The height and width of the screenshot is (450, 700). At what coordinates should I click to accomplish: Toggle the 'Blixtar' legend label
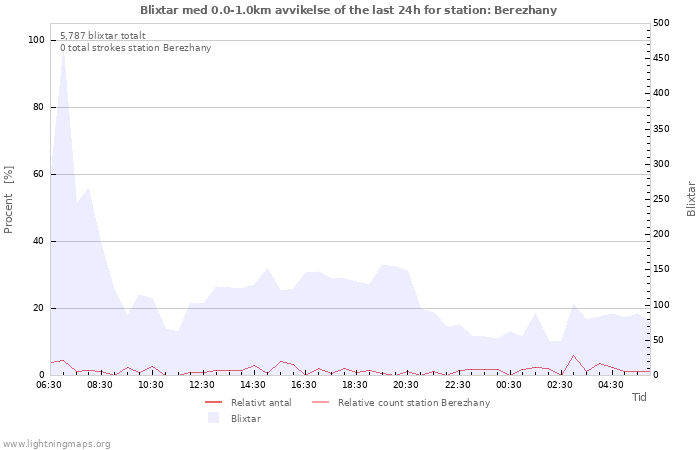pyautogui.click(x=246, y=418)
